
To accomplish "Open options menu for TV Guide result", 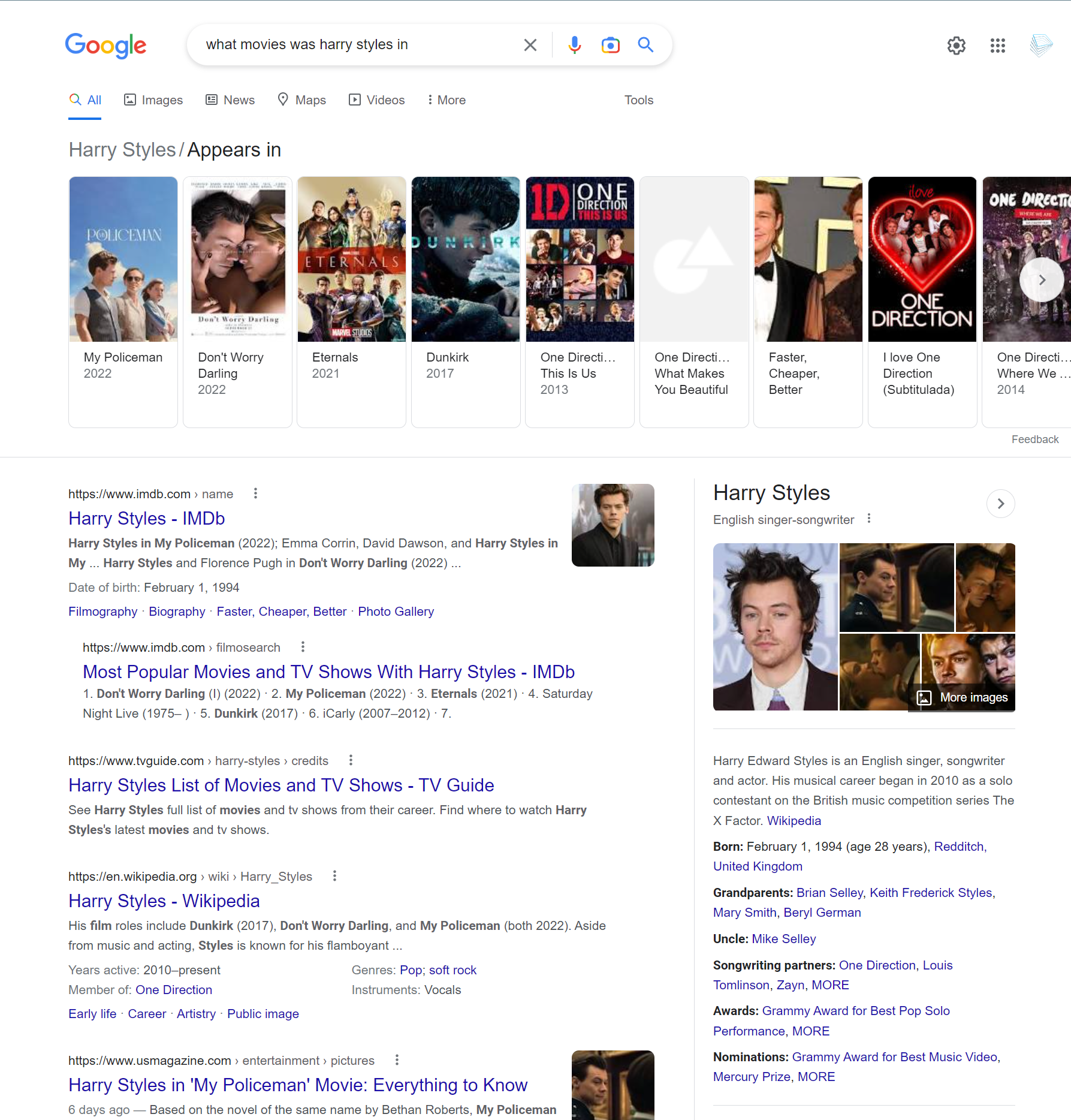I will click(x=351, y=760).
